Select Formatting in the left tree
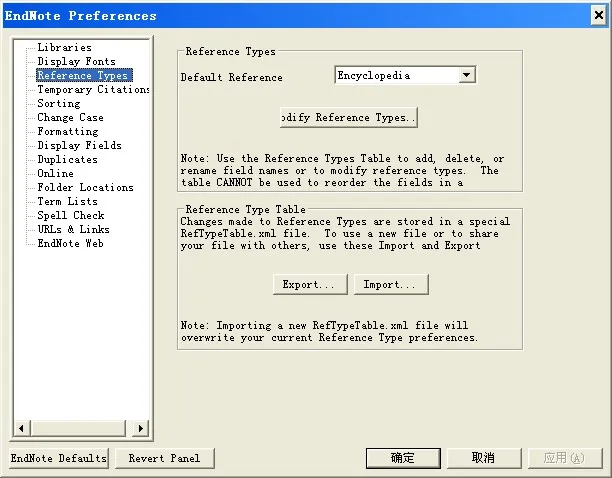The width and height of the screenshot is (612, 478). [68, 131]
